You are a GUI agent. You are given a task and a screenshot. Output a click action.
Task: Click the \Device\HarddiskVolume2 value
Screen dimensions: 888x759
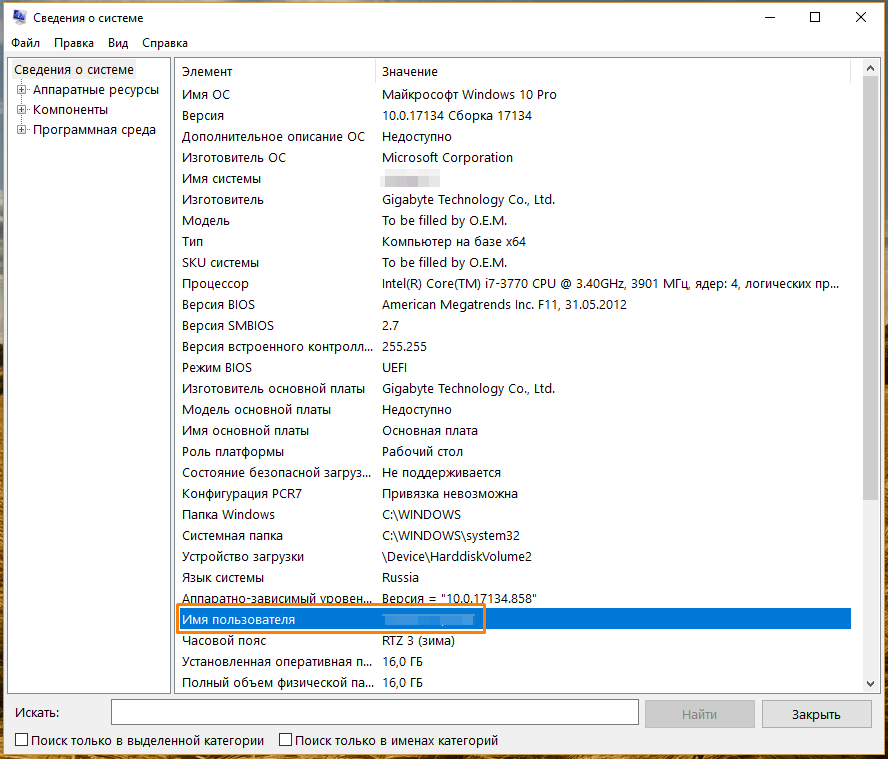coord(456,557)
